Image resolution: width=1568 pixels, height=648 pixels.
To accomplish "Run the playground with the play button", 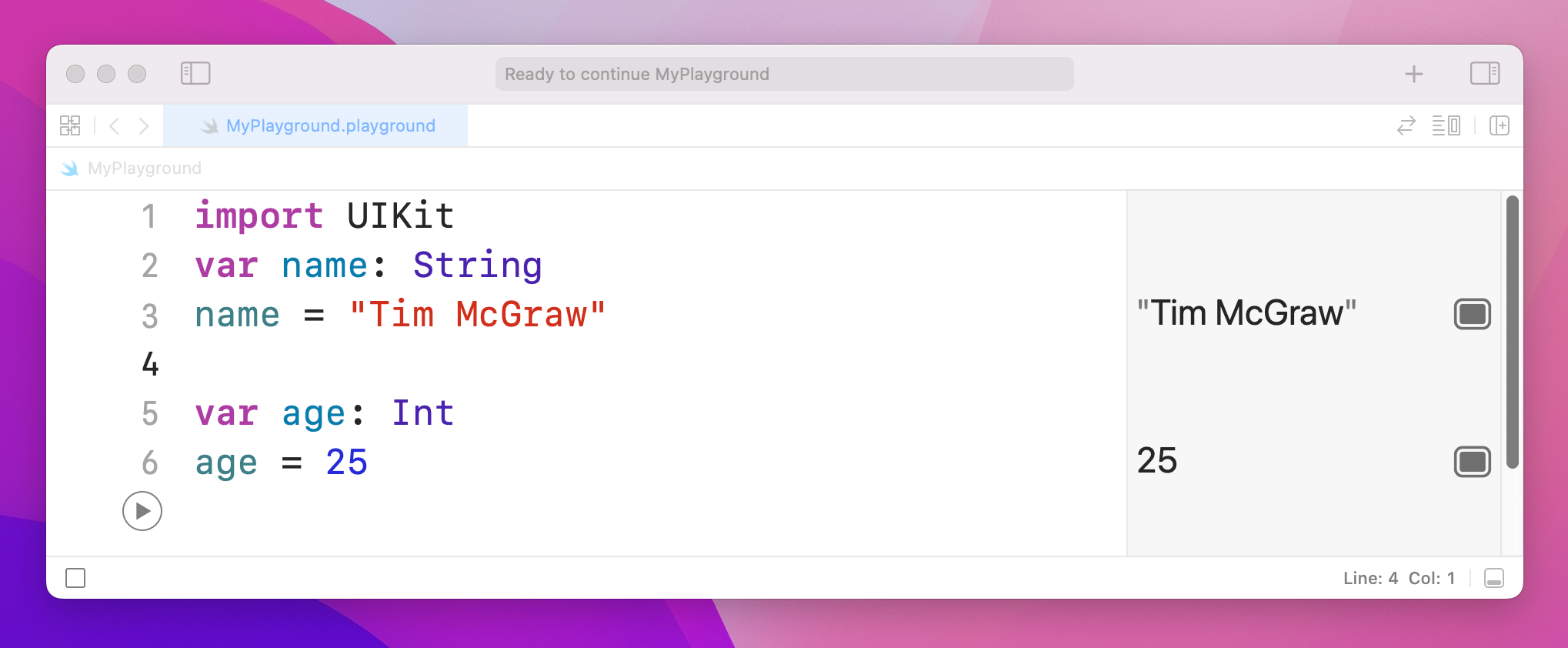I will point(142,511).
